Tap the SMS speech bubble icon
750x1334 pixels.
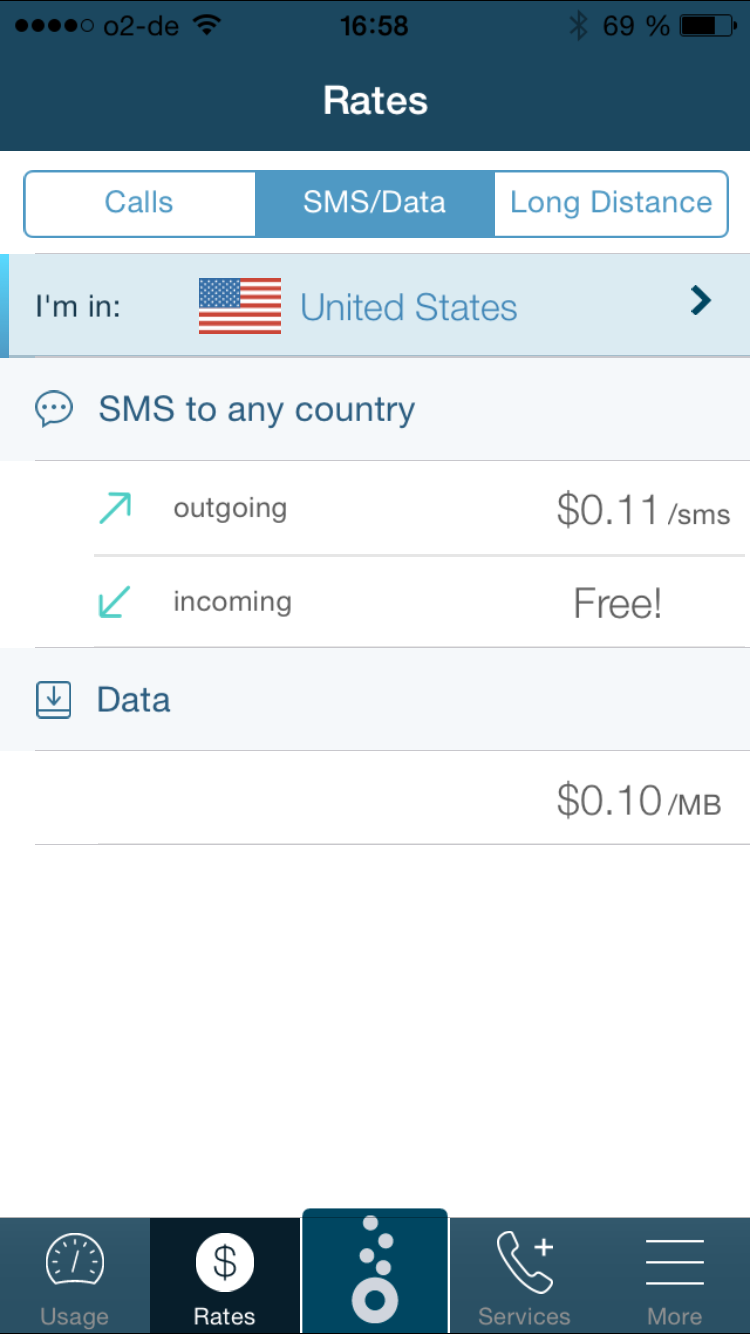54,409
